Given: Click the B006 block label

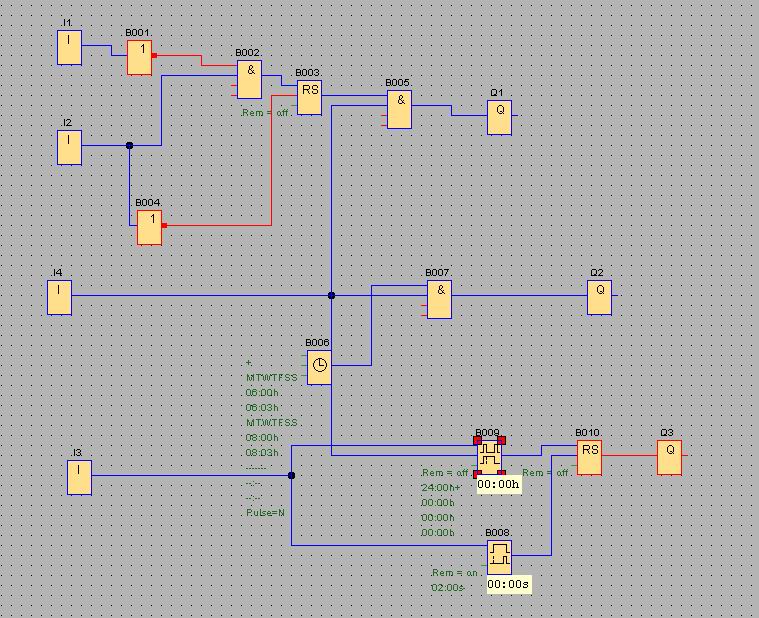Looking at the screenshot, I should point(318,343).
